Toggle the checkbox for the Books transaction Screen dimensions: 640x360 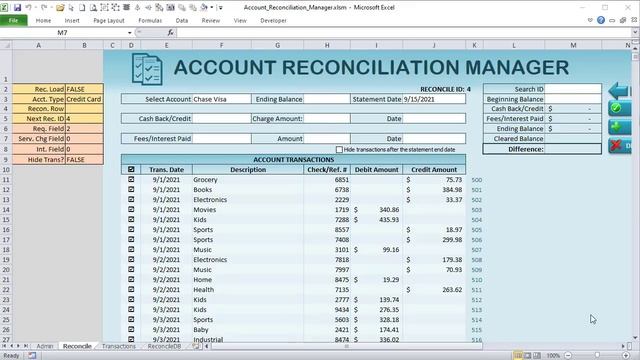point(131,189)
